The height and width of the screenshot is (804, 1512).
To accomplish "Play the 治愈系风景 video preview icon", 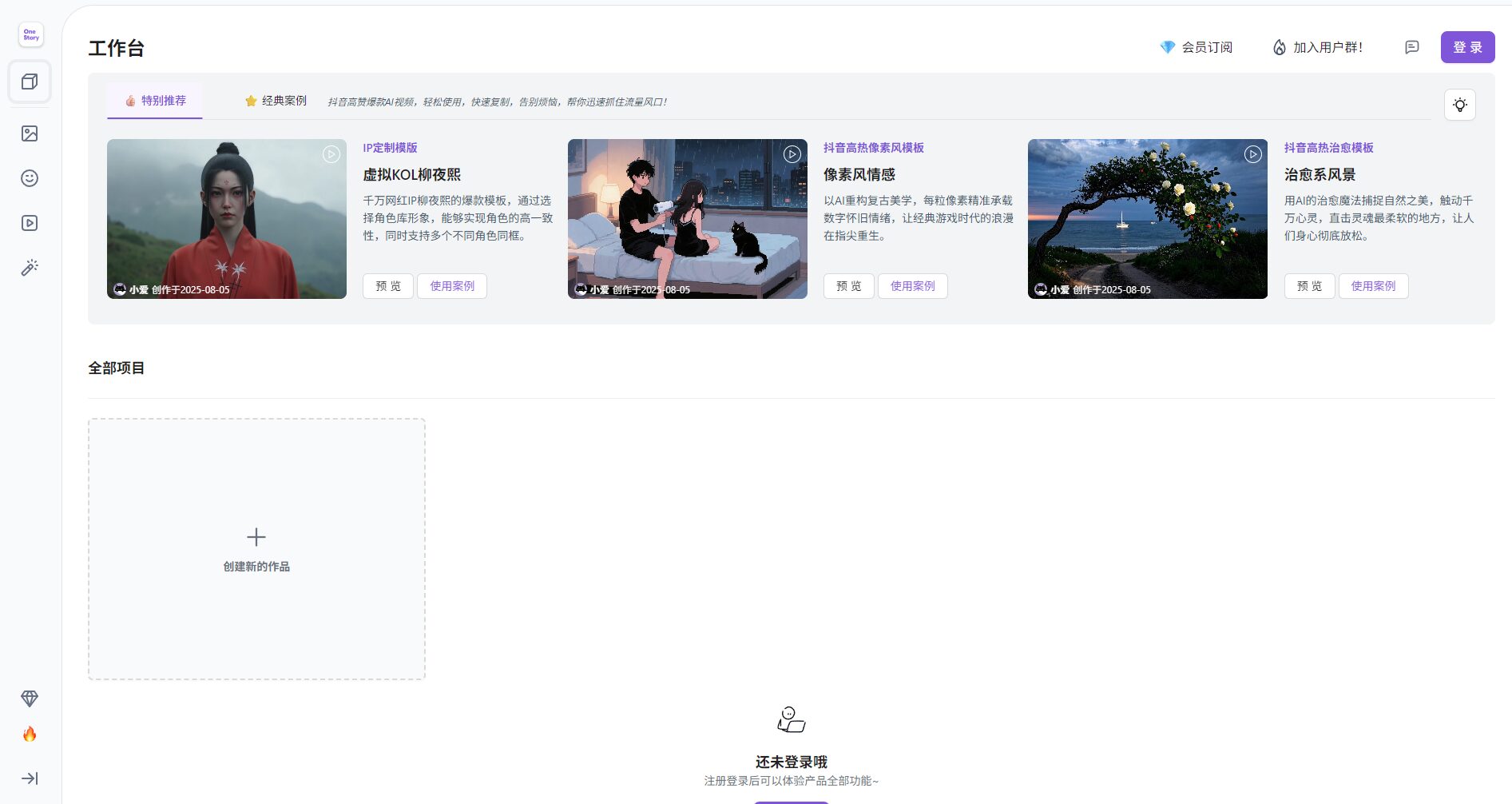I will 1253,154.
